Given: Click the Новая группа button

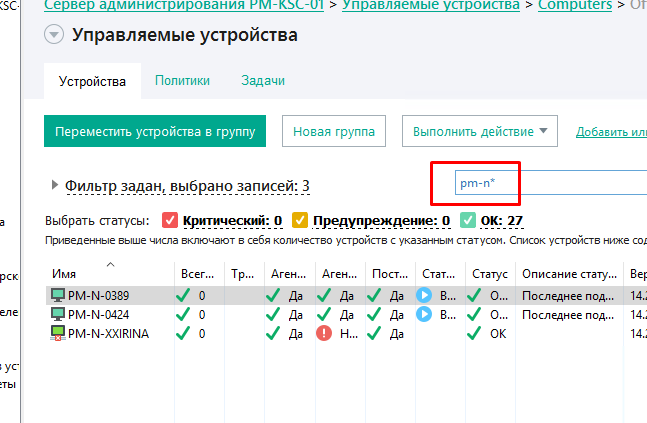Looking at the screenshot, I should click(x=333, y=131).
